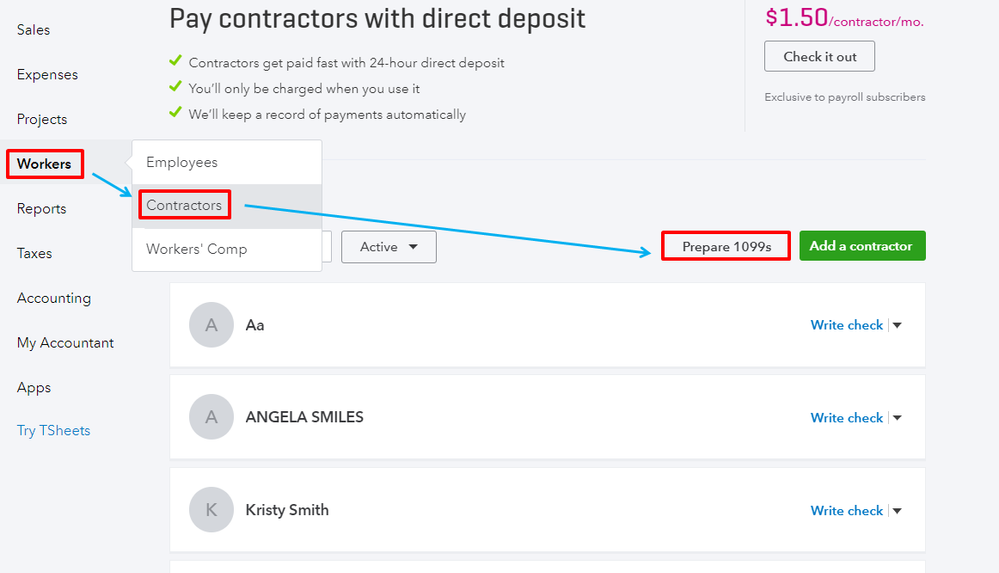The image size is (999, 573).
Task: Click the Angela Smiles avatar icon
Action: coord(211,417)
